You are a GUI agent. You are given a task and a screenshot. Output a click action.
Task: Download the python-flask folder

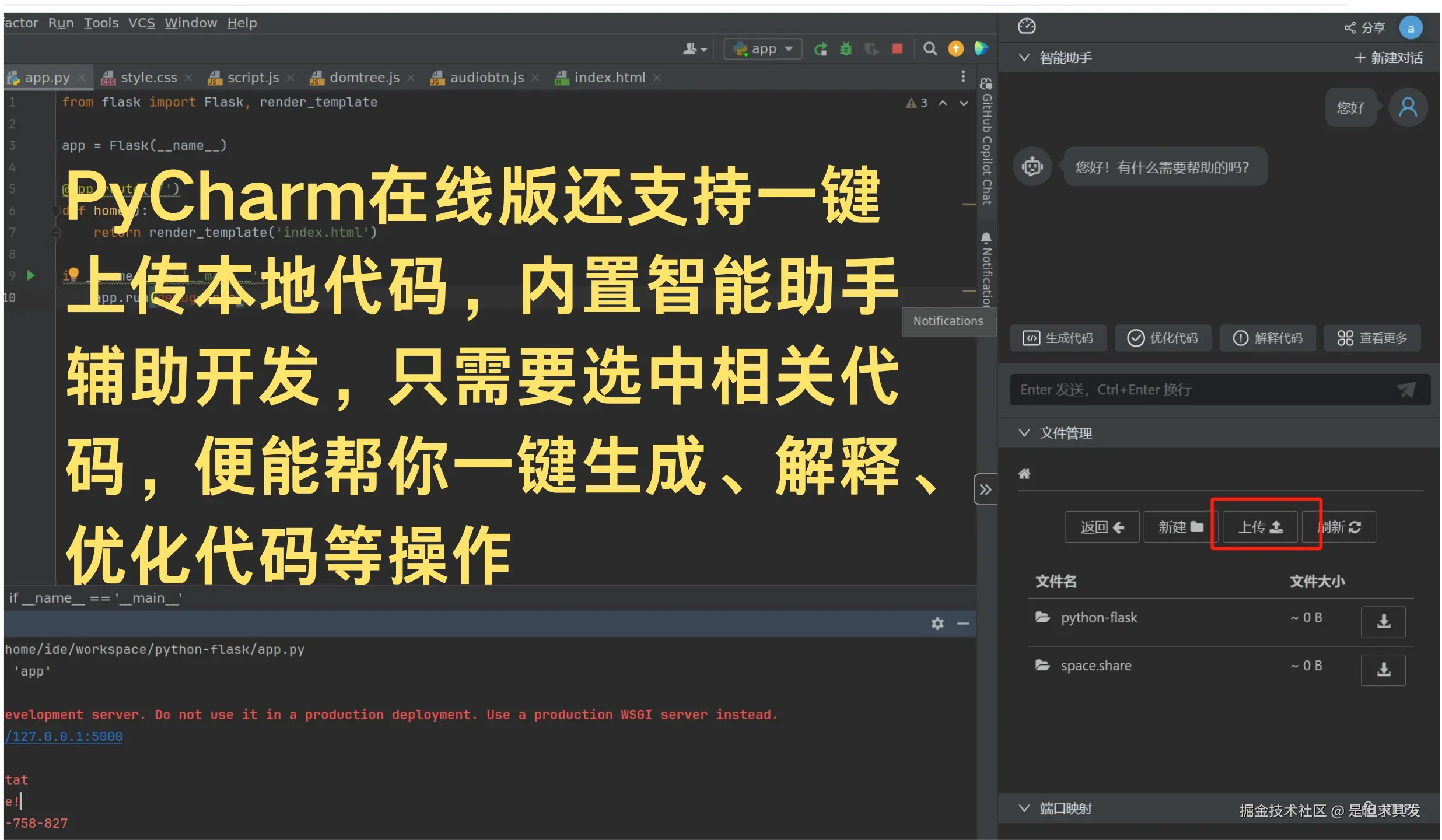[1383, 622]
